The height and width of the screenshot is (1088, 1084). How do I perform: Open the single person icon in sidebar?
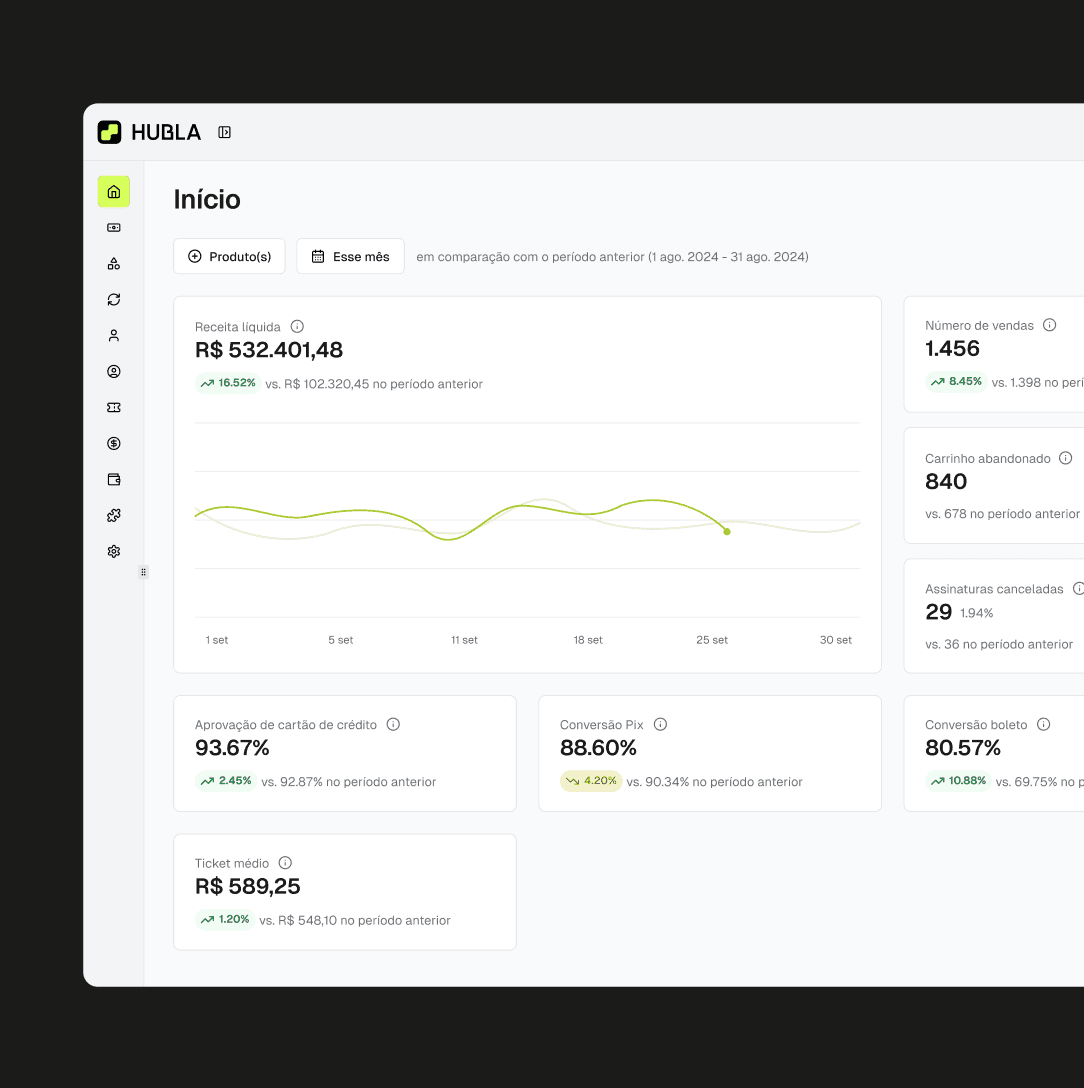tap(114, 336)
